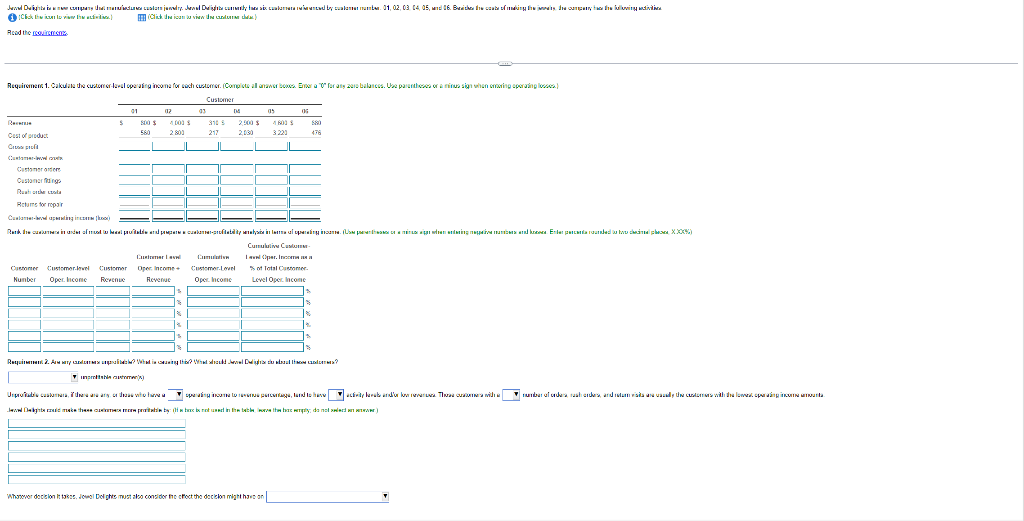The width and height of the screenshot is (1024, 521).
Task: Click operating income (loss) box for customer 03
Action: [202, 215]
